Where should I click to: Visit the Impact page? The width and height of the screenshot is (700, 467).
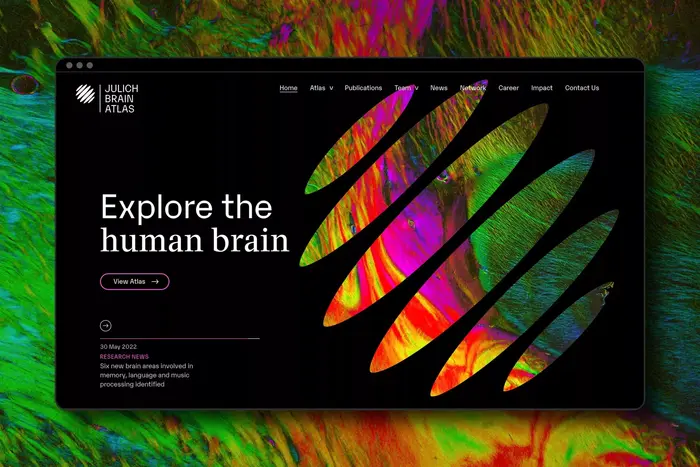coord(542,88)
